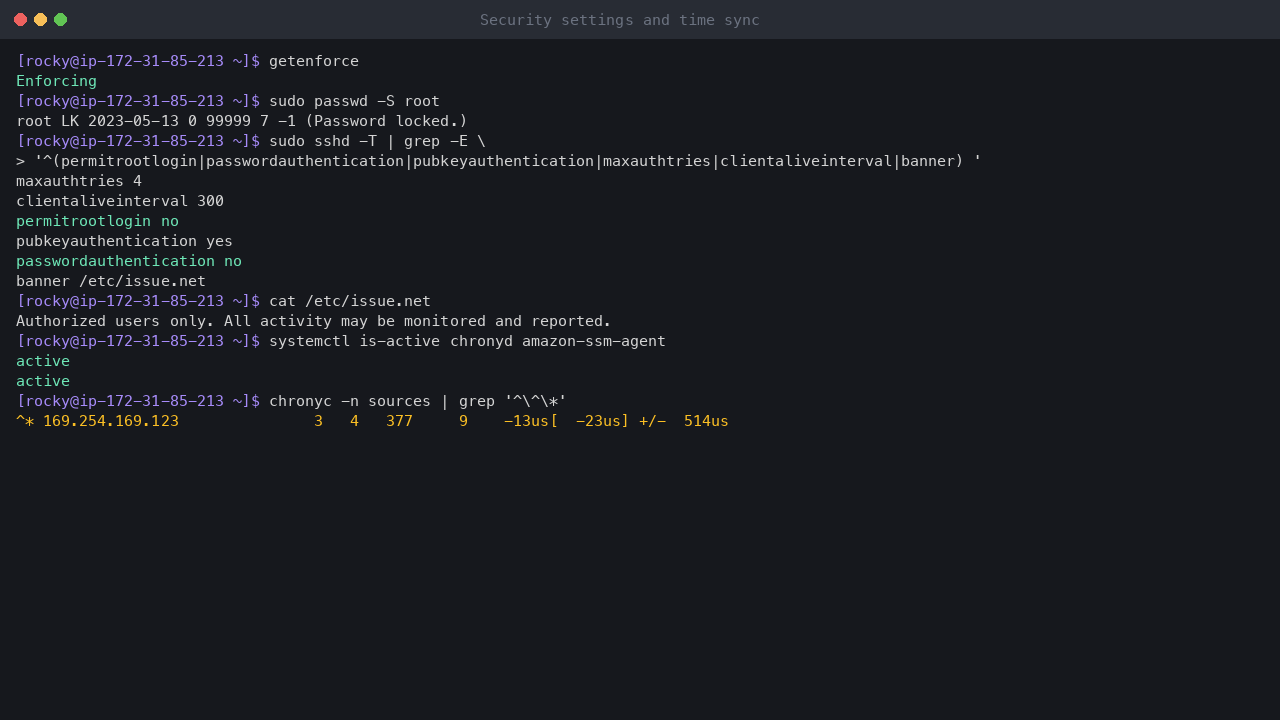Screen dimensions: 1280x720
Task: Select the 'clientaliveinterval 300' line
Action: pos(120,201)
